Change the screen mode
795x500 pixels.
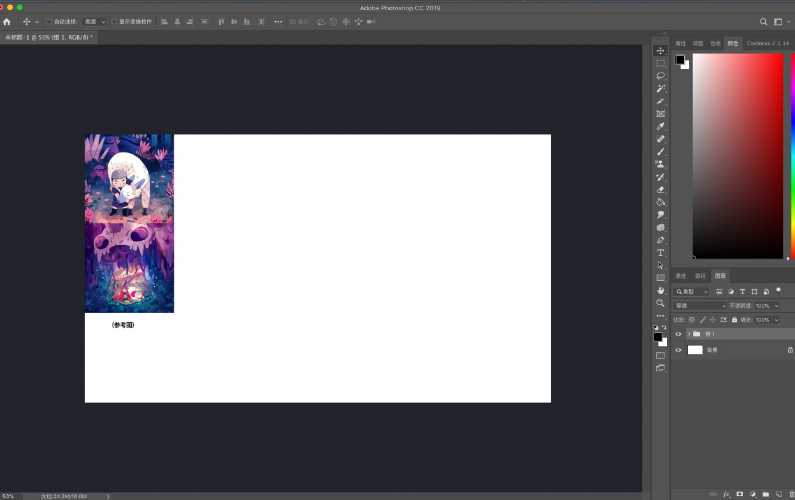tap(660, 368)
